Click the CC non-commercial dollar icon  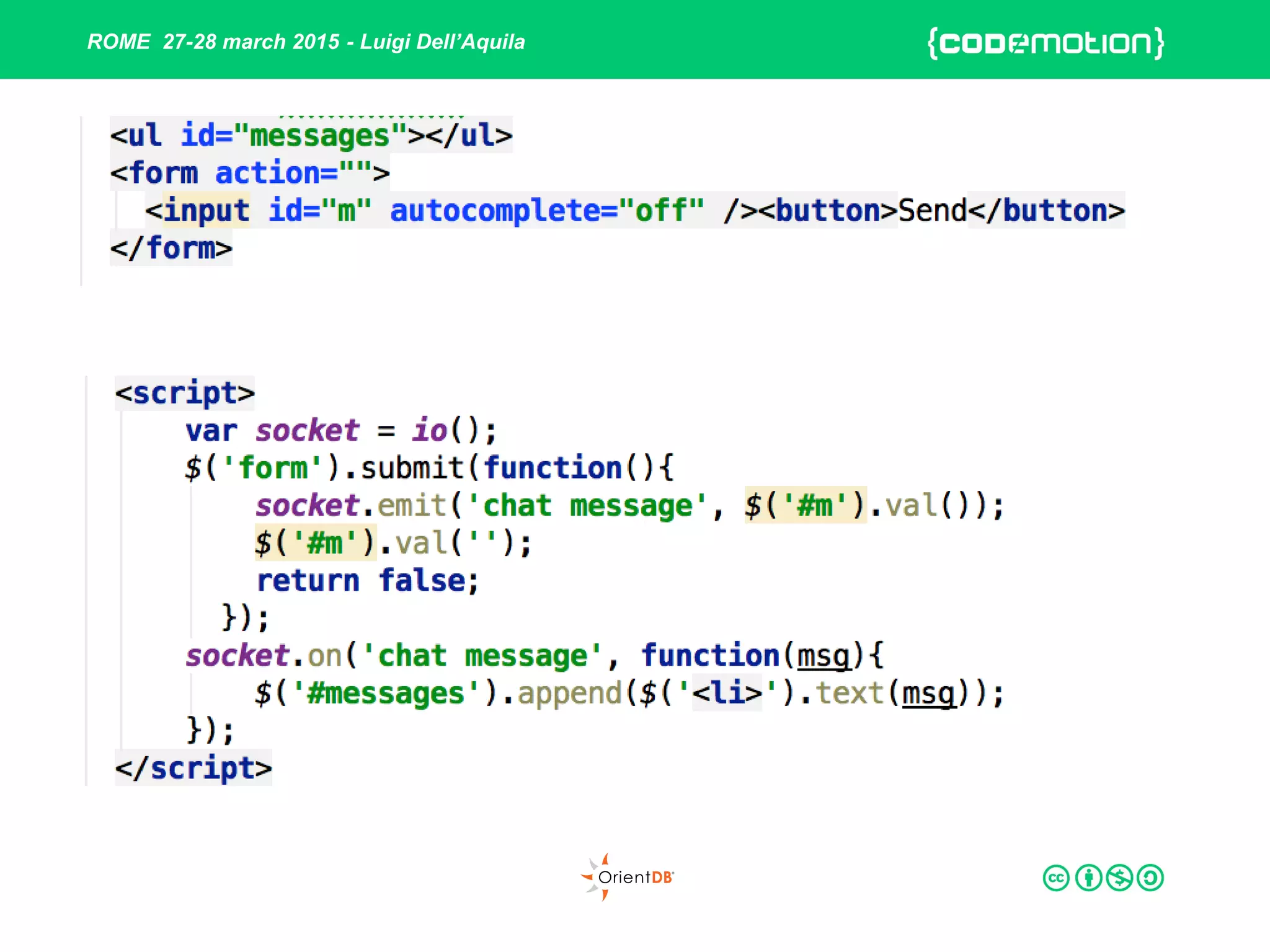(1119, 878)
